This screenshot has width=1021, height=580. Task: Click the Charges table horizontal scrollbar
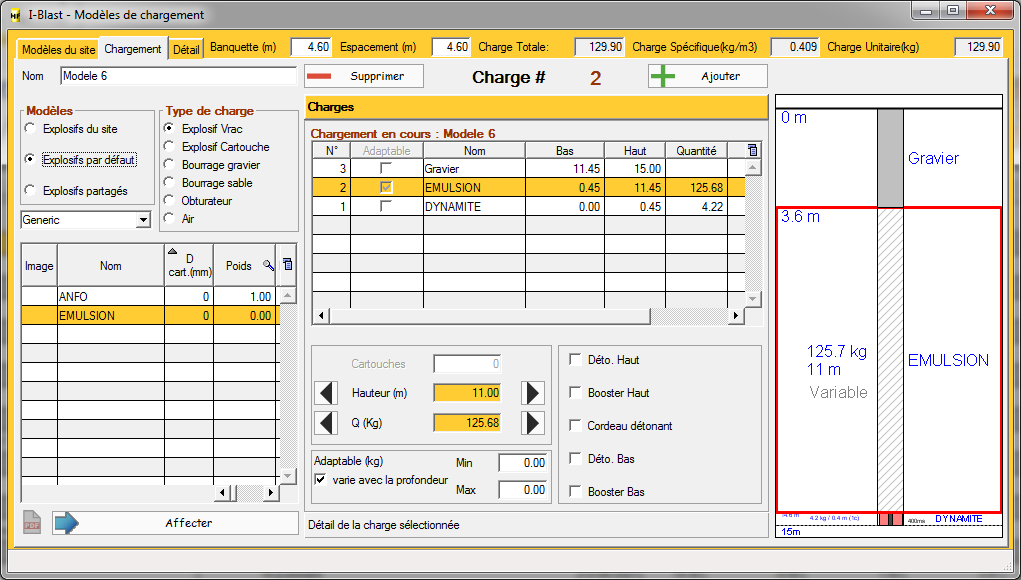tap(490, 316)
